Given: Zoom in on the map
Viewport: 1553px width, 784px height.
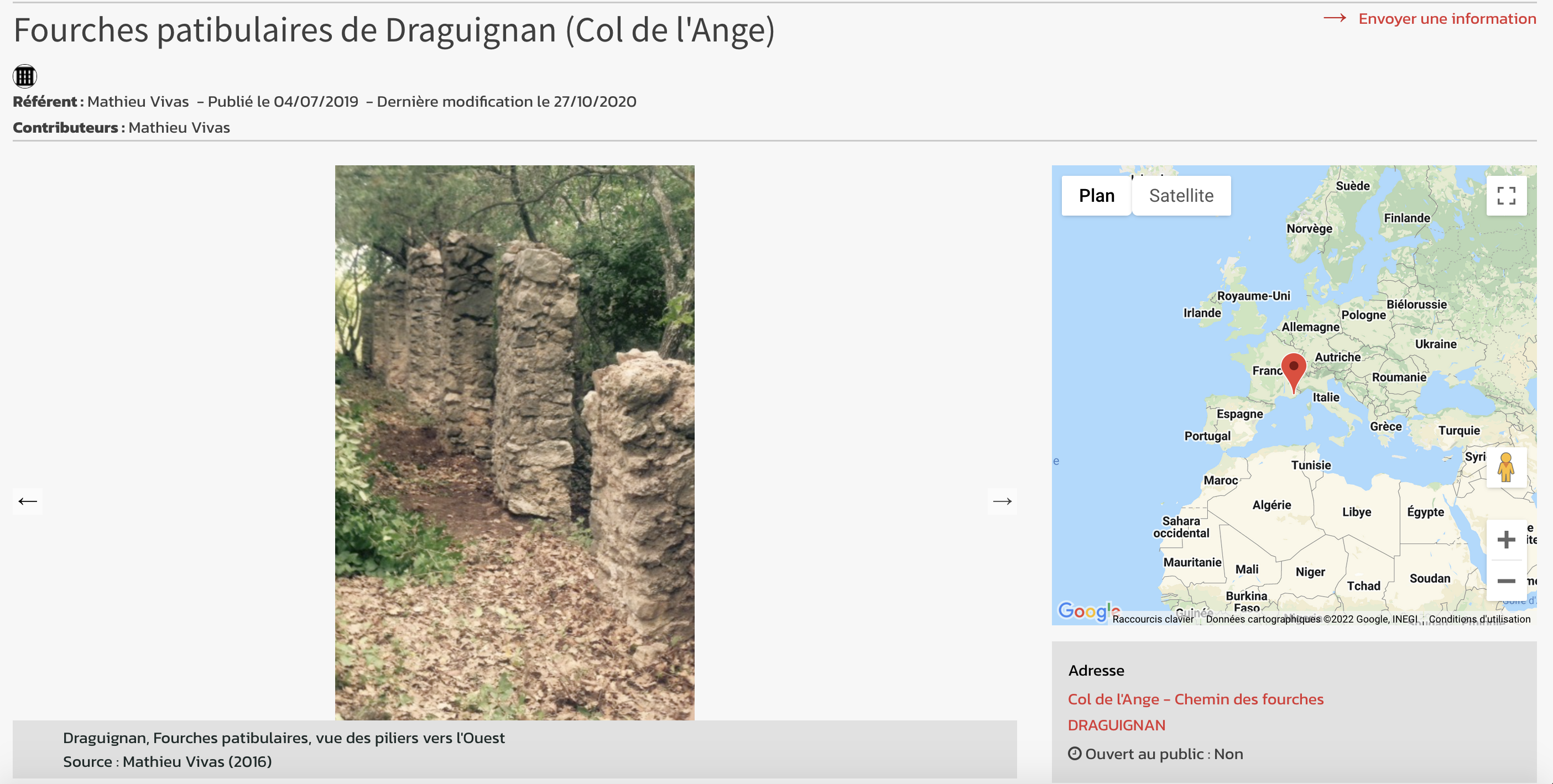Looking at the screenshot, I should coord(1506,539).
